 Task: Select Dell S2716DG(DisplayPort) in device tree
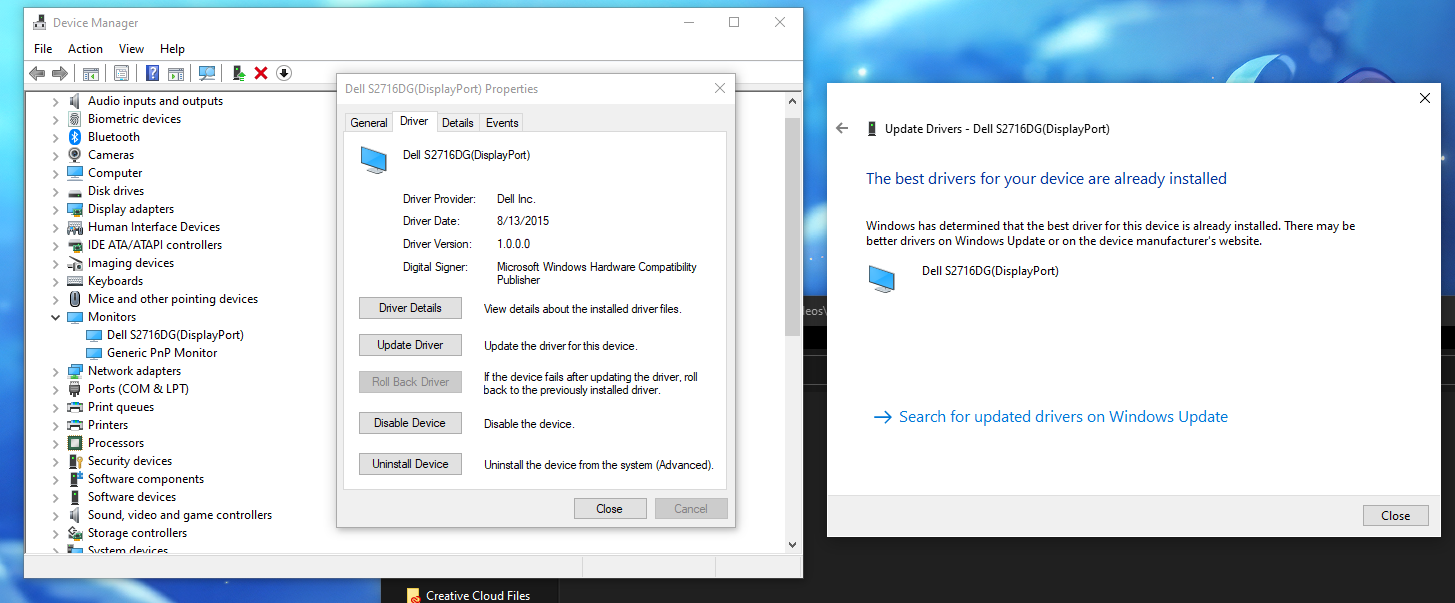[x=175, y=335]
